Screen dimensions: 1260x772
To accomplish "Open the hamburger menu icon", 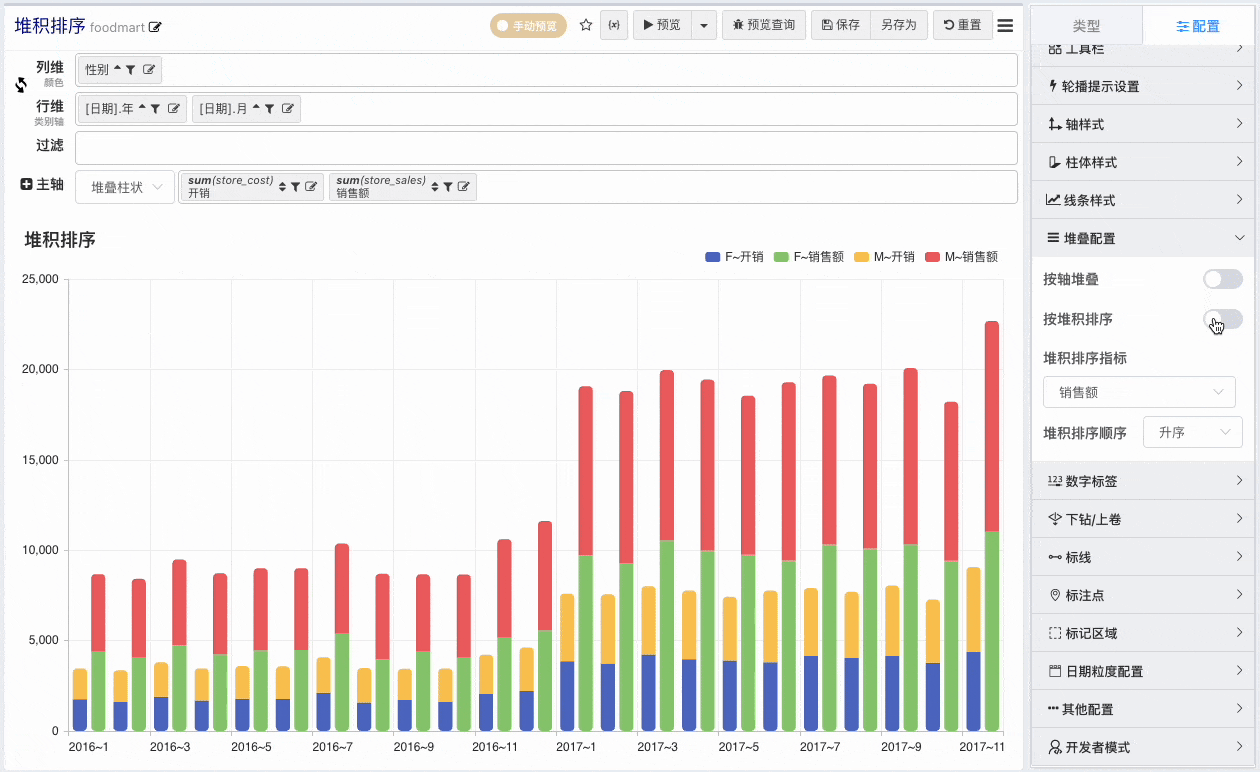I will pyautogui.click(x=1005, y=25).
